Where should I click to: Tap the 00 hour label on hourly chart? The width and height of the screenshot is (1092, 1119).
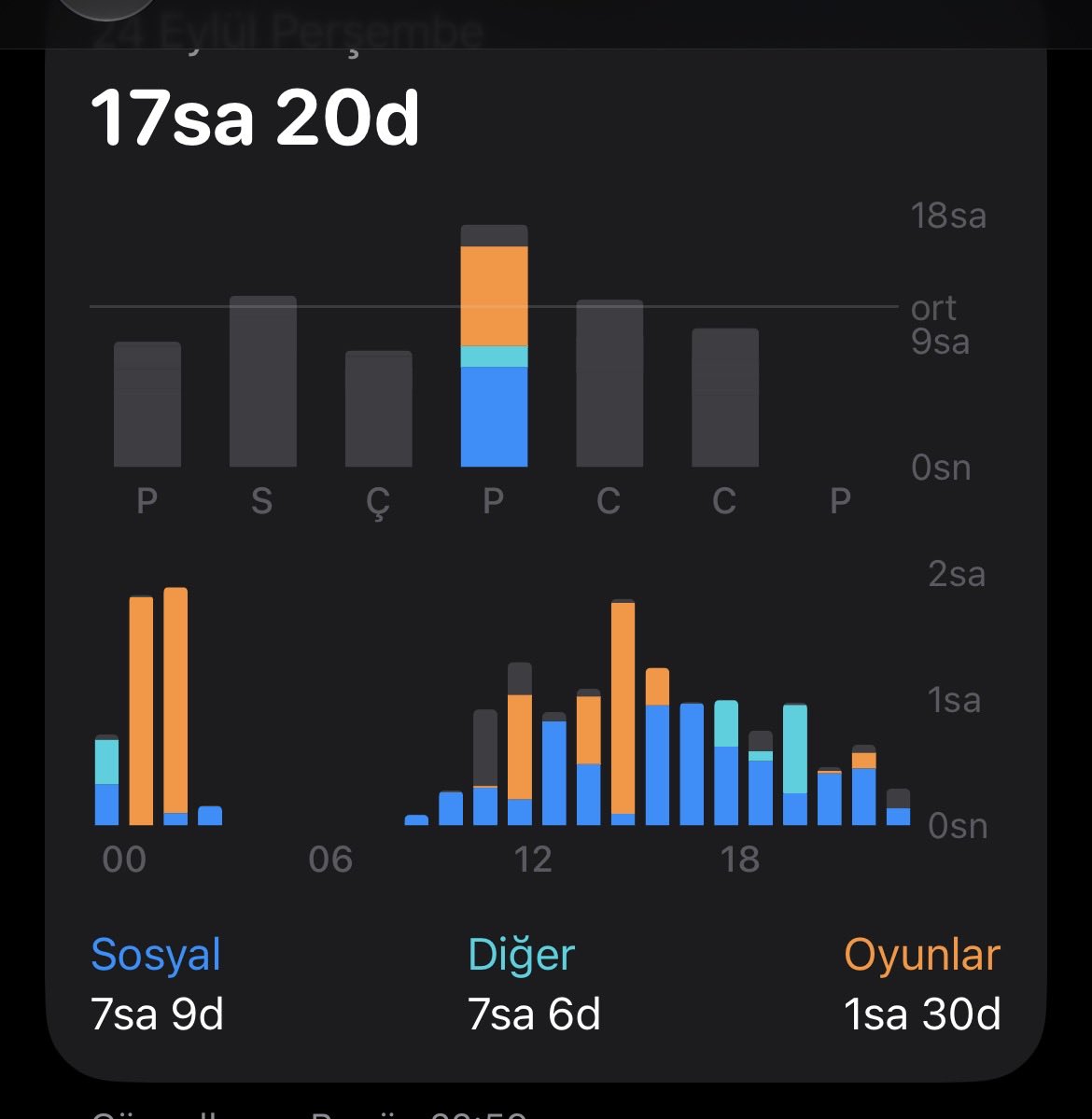coord(124,860)
